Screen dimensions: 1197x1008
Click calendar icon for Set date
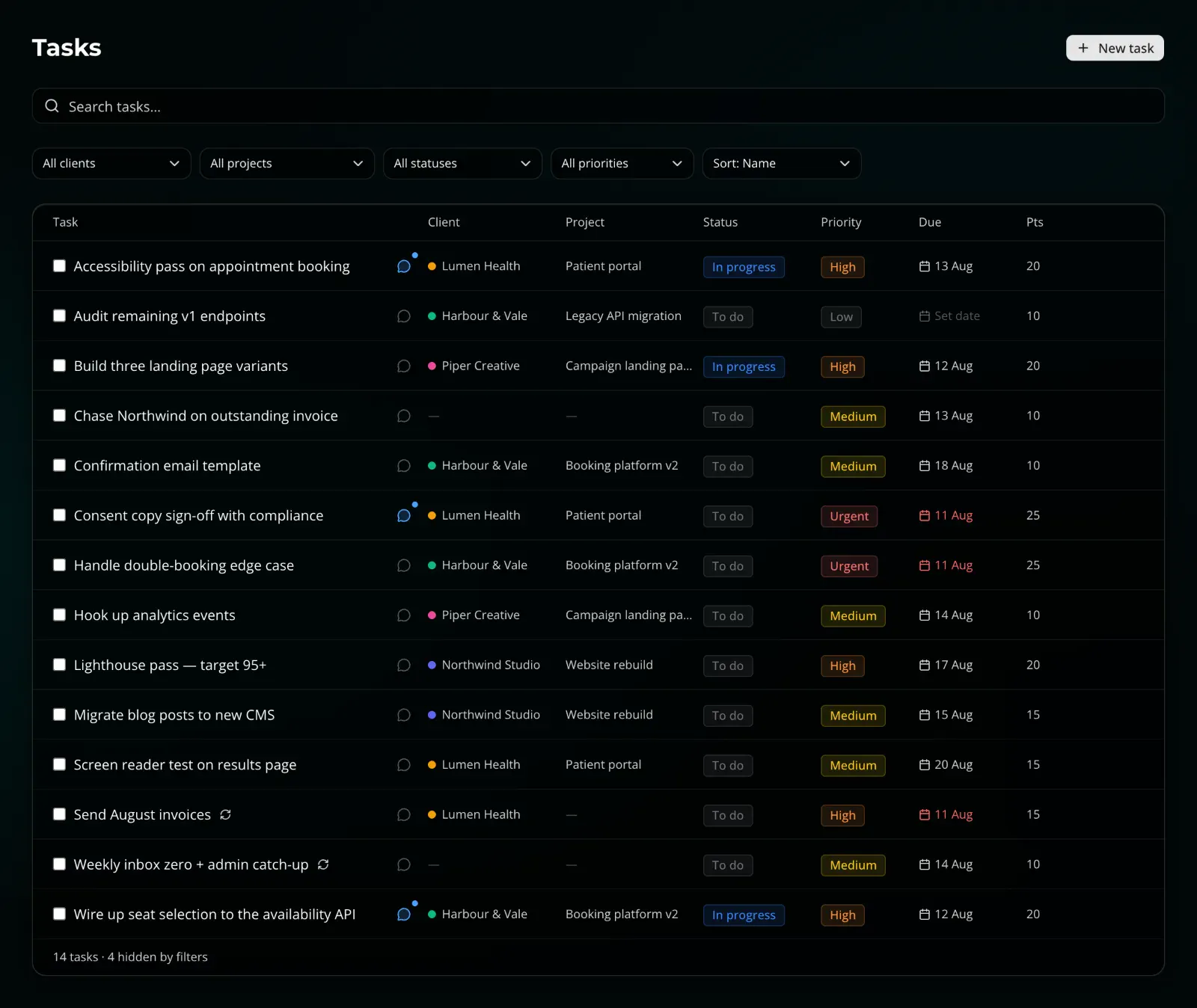click(925, 316)
